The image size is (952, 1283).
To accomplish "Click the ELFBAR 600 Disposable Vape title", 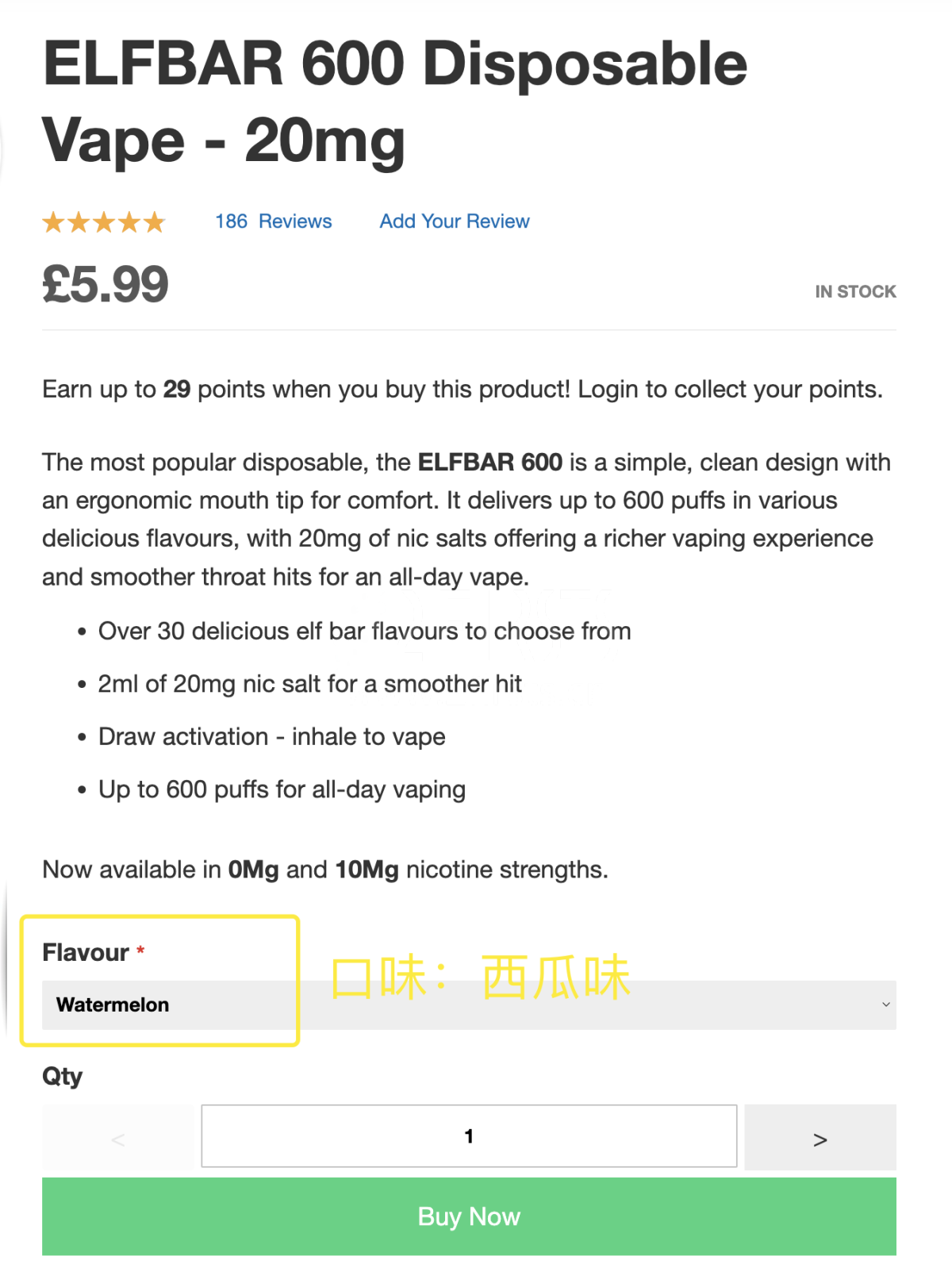I will (x=394, y=102).
